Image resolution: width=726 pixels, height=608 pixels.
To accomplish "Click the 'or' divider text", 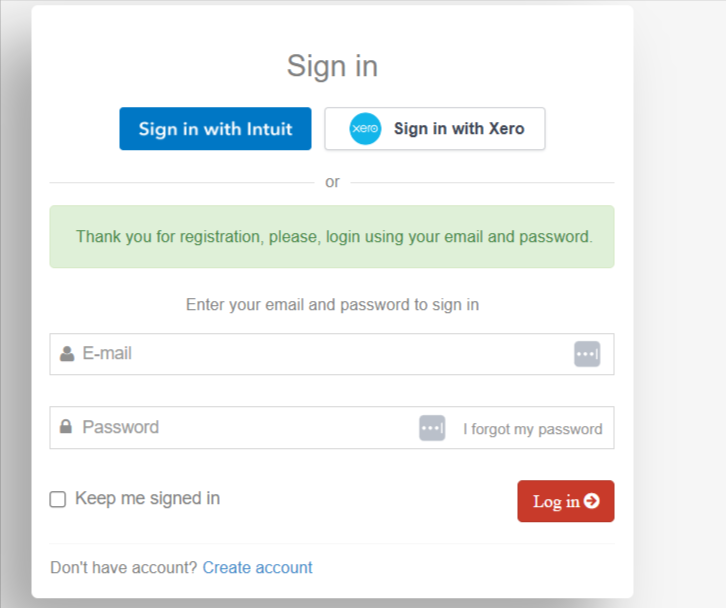I will point(332,182).
